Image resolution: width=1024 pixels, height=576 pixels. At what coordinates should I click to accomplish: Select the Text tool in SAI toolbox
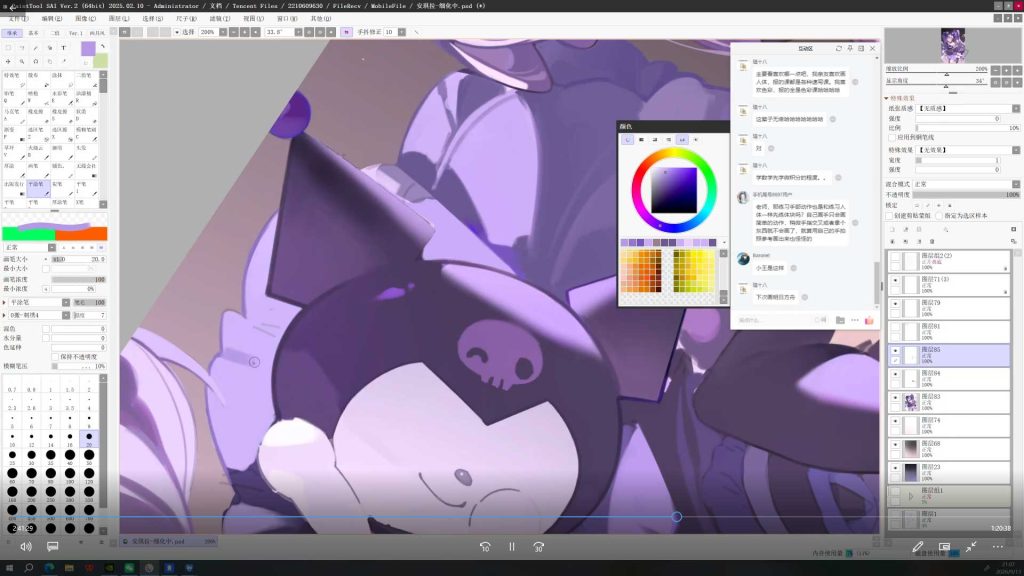click(x=63, y=48)
